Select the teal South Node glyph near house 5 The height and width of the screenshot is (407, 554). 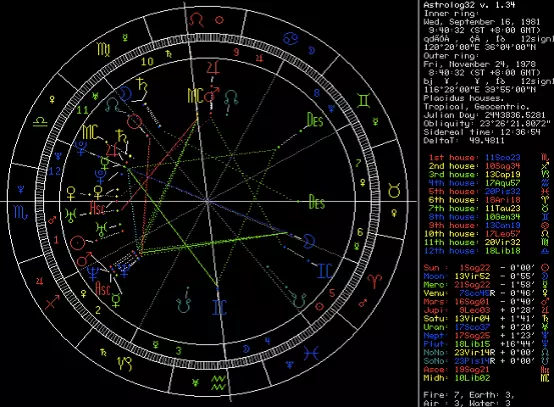pos(300,299)
